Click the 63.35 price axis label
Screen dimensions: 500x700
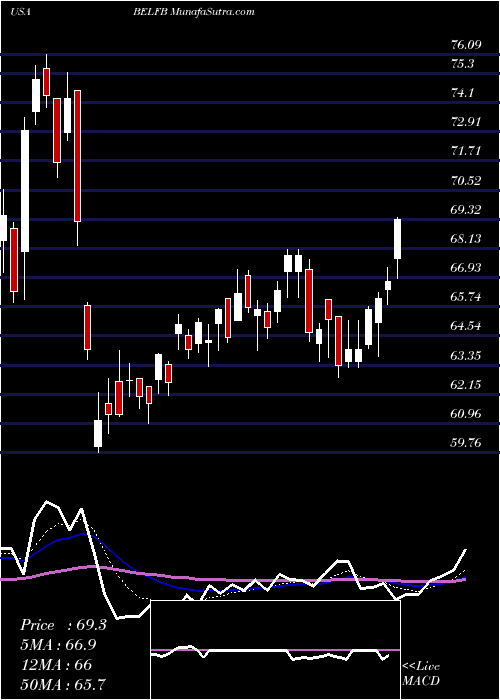[466, 355]
